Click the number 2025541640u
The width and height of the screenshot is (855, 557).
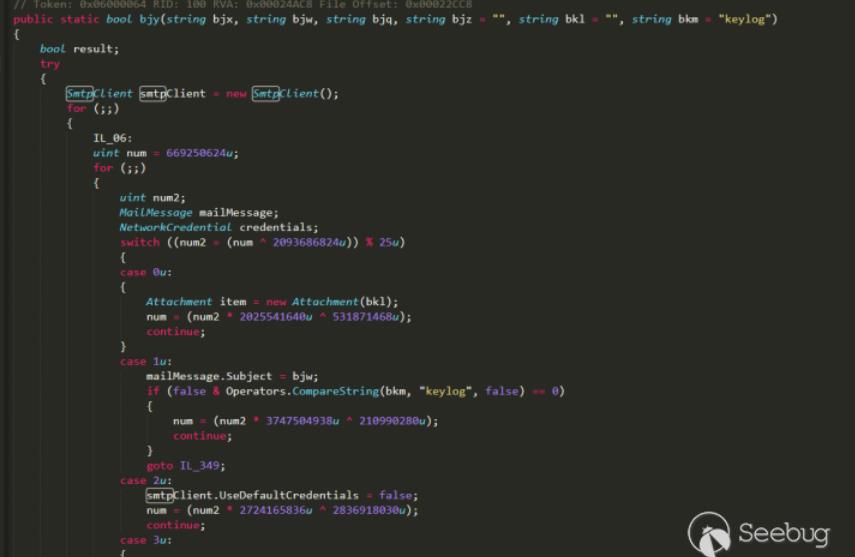coord(276,316)
